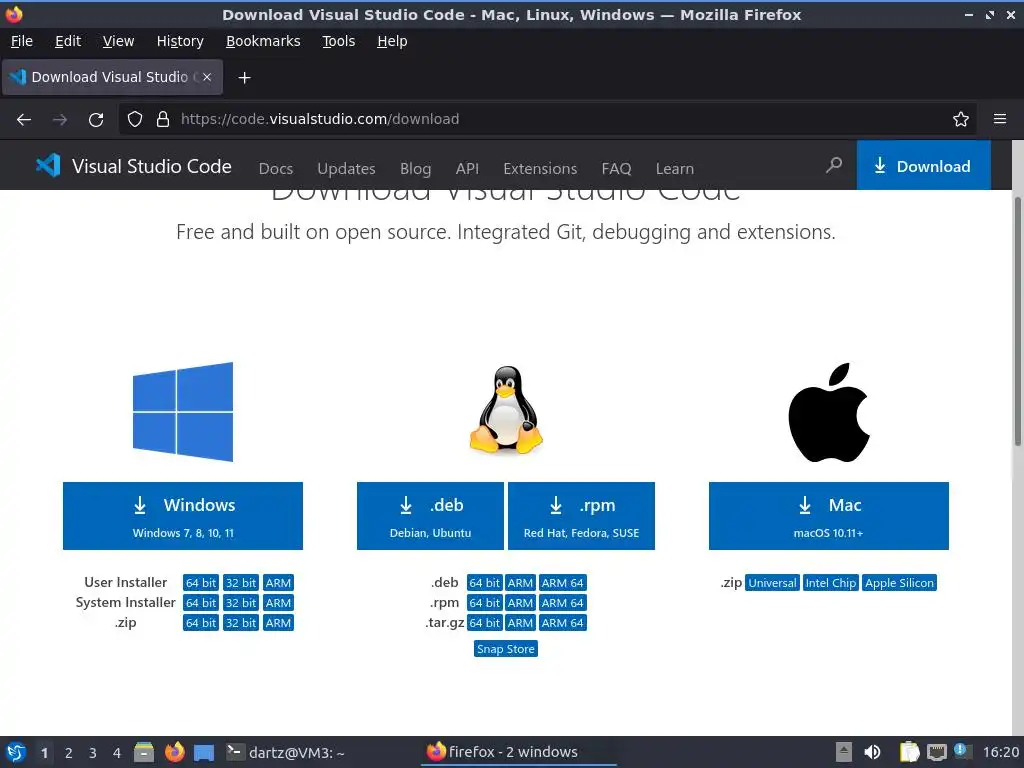The height and width of the screenshot is (768, 1024).
Task: Click the page vertical scrollbar thumb
Action: (x=1017, y=321)
